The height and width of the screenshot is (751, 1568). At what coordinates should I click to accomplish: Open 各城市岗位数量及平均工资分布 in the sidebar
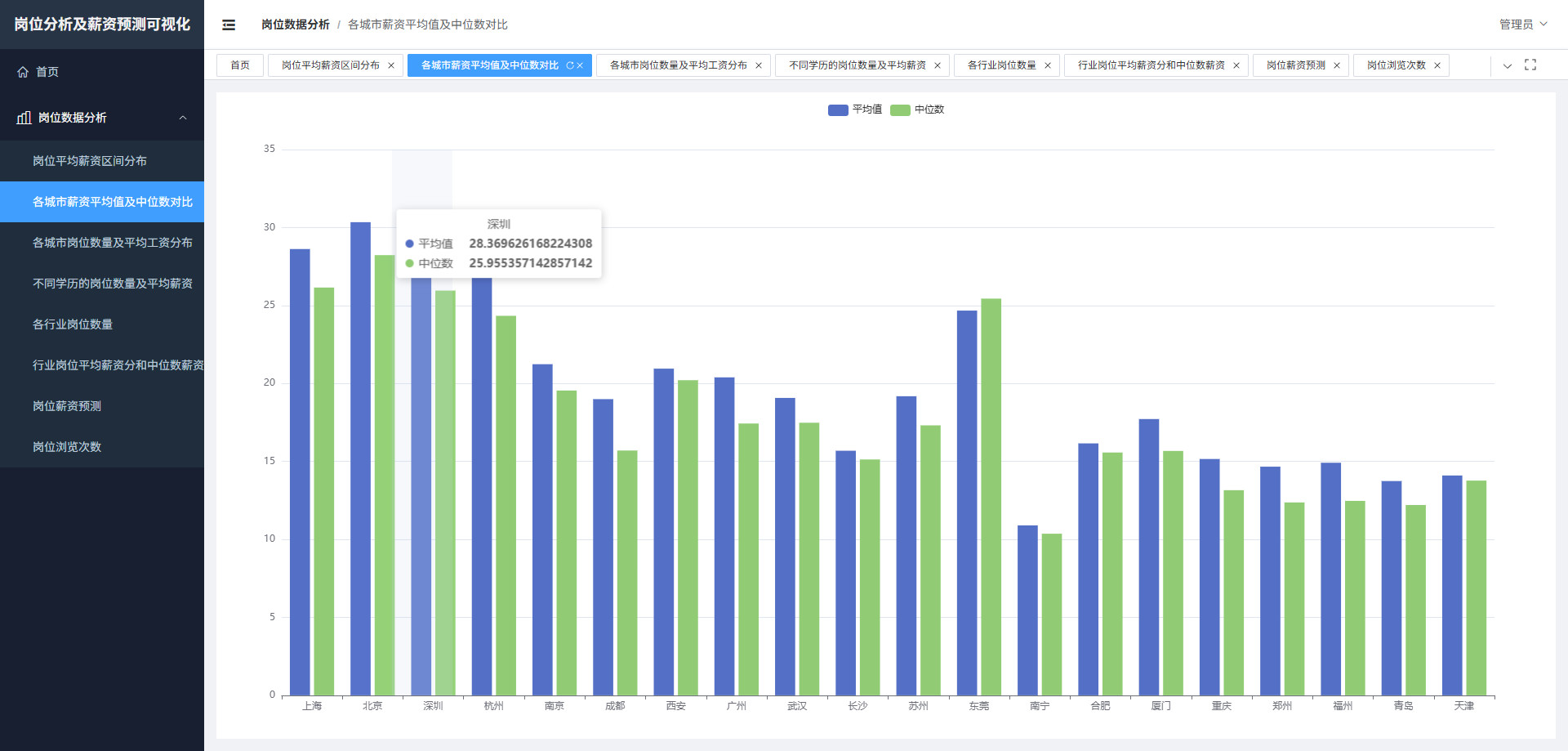(102, 243)
